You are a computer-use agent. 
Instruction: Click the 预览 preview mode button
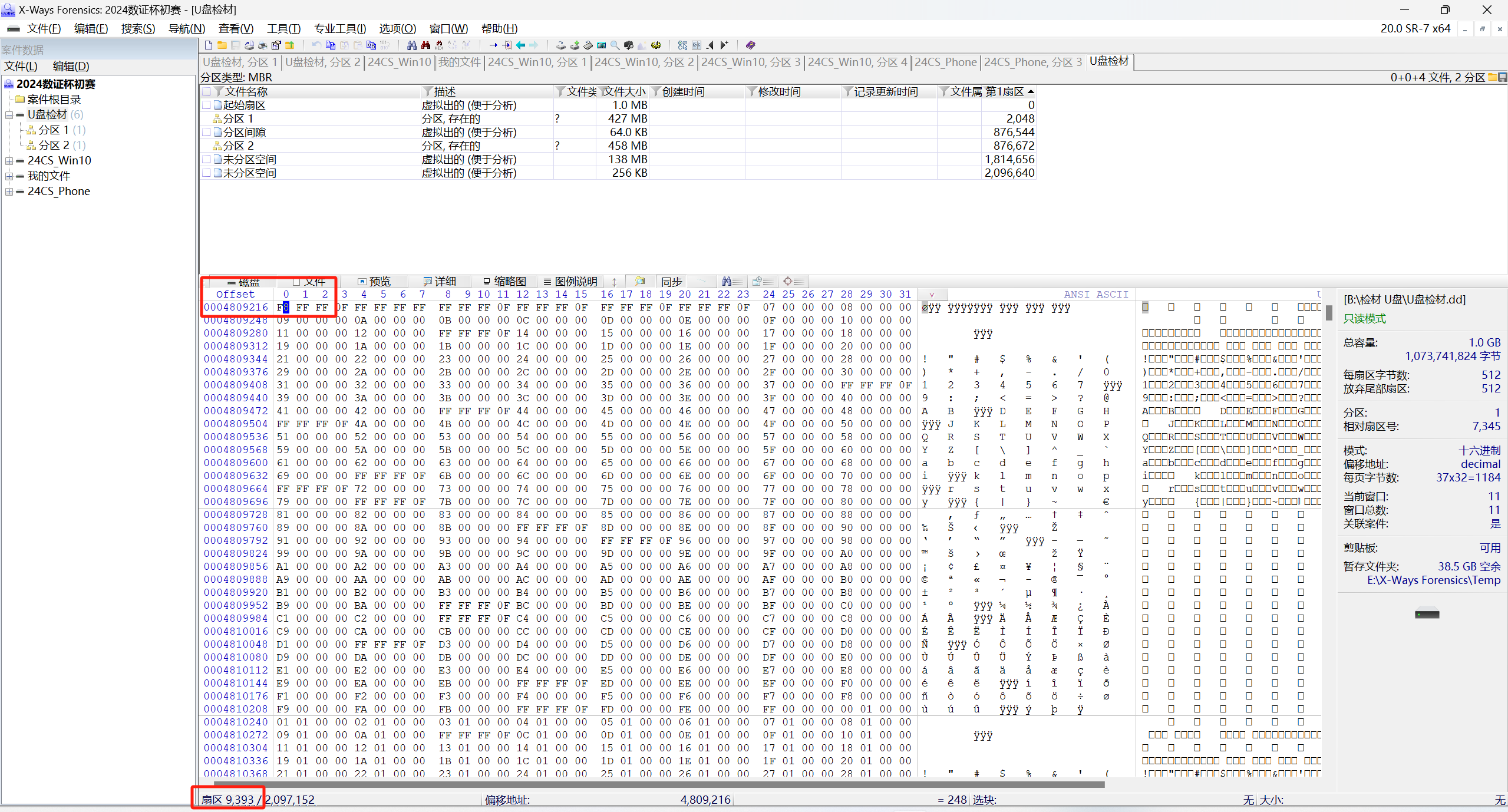pyautogui.click(x=374, y=282)
